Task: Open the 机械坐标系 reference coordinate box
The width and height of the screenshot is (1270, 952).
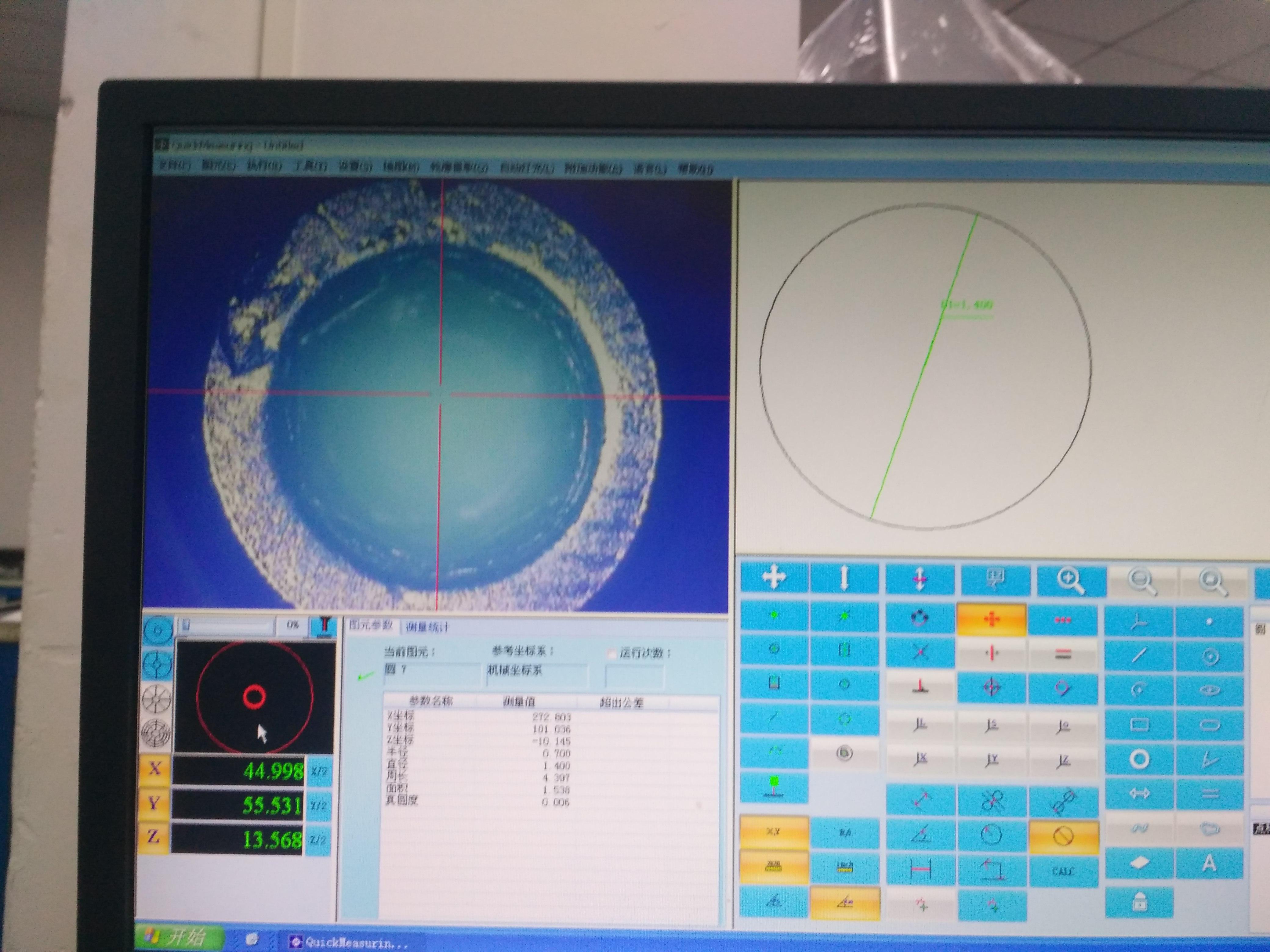Action: point(537,674)
